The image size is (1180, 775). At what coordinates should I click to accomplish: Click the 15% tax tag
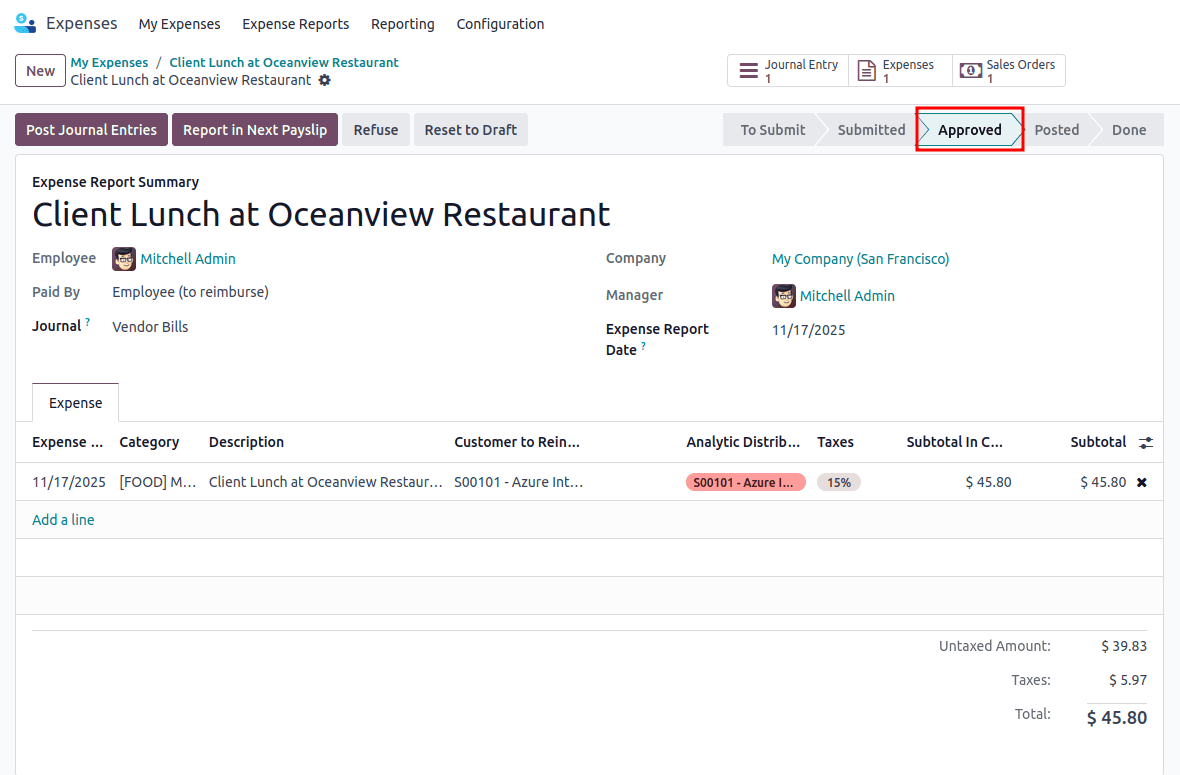(x=838, y=482)
